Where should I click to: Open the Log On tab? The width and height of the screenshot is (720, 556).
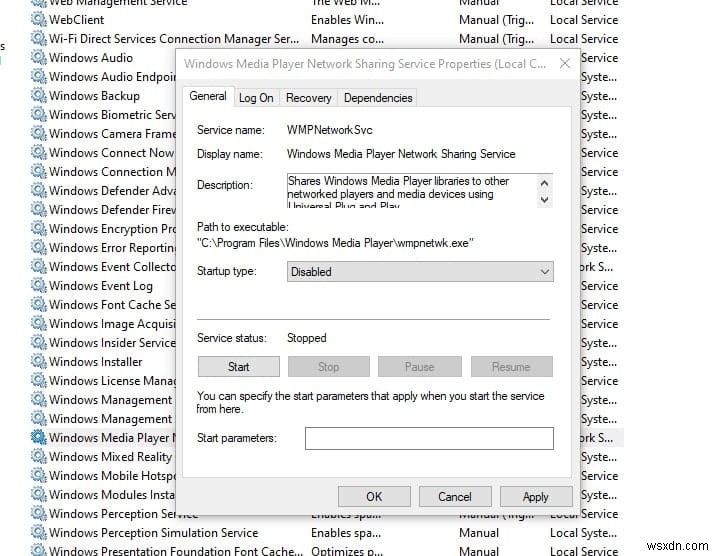[256, 98]
